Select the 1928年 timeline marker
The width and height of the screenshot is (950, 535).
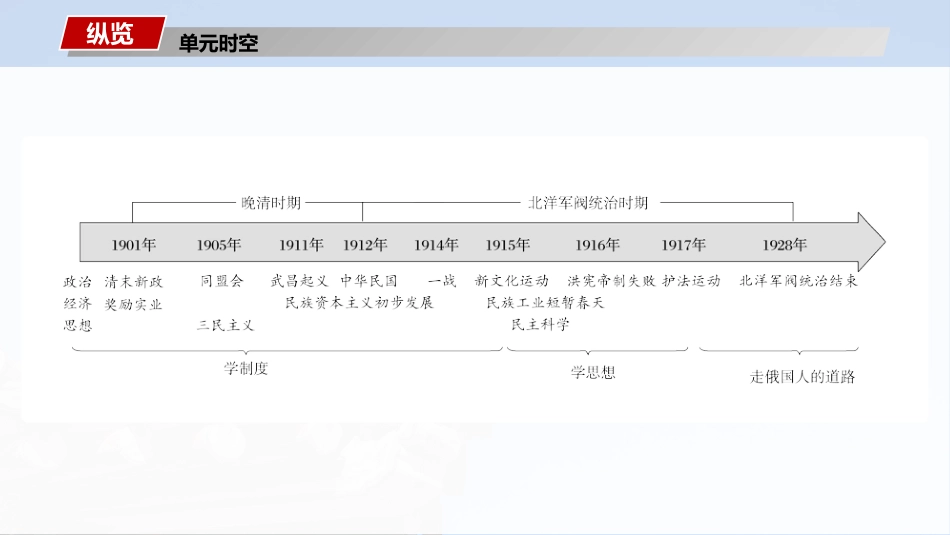[x=784, y=245]
